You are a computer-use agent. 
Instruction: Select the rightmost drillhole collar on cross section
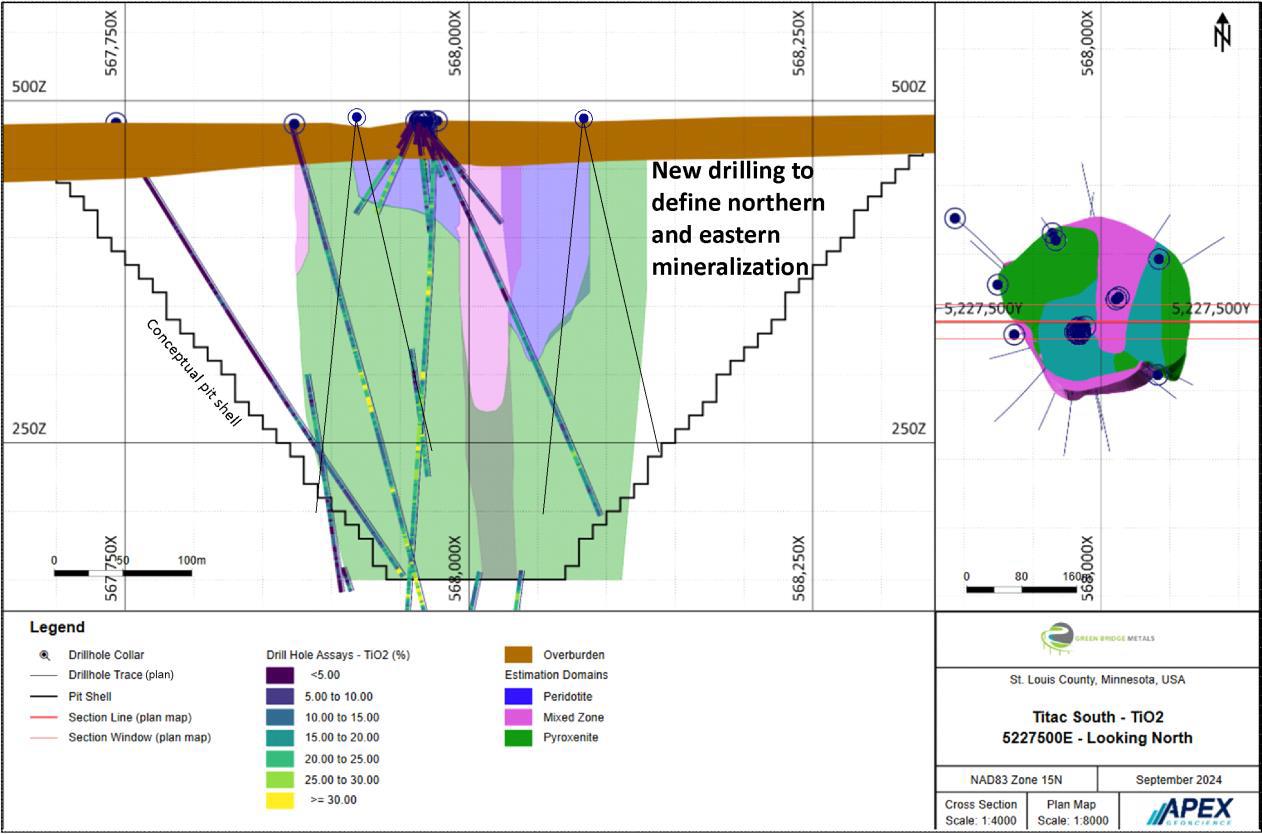(x=583, y=119)
